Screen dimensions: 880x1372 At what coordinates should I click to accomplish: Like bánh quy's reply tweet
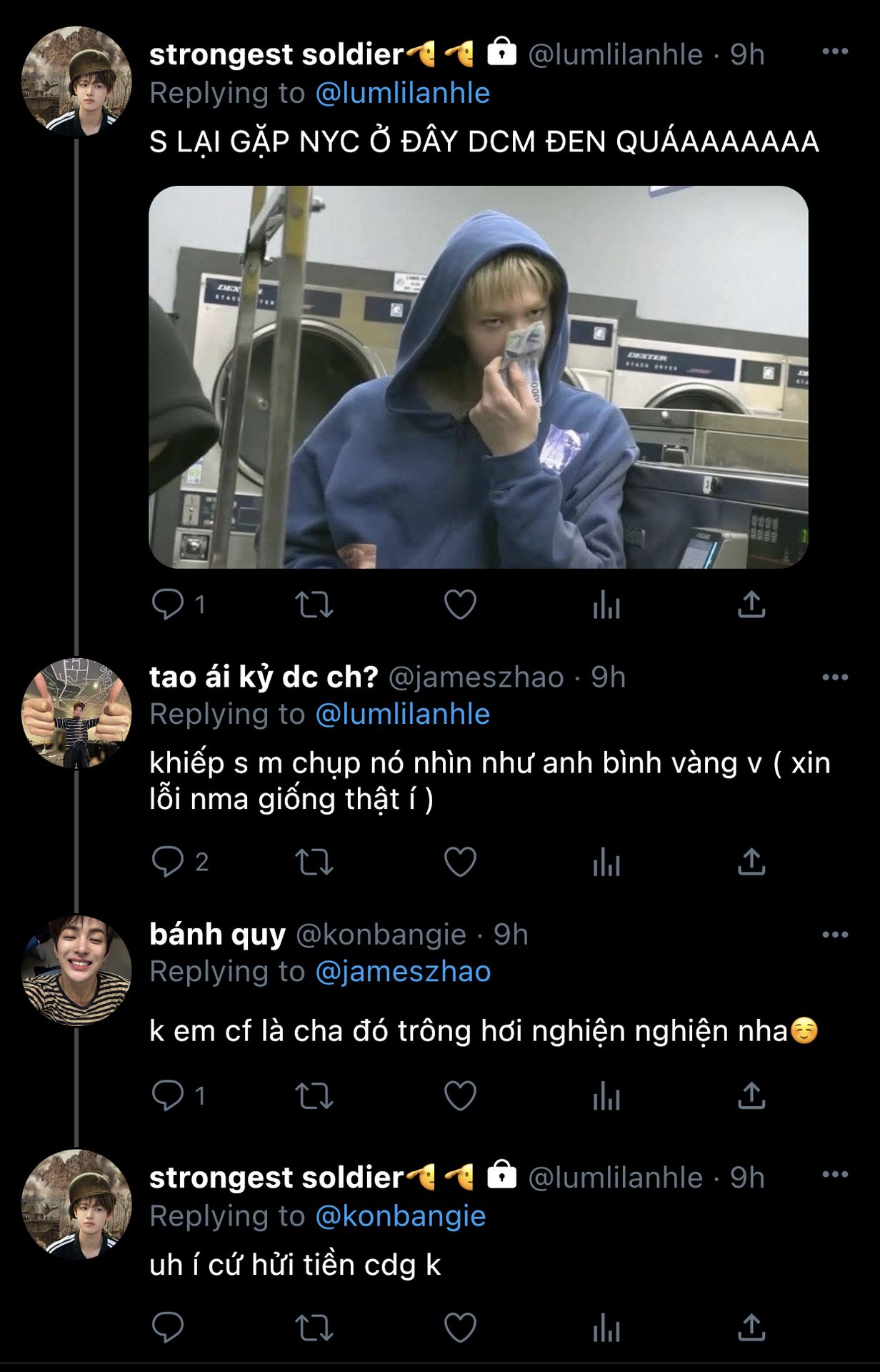(460, 1095)
